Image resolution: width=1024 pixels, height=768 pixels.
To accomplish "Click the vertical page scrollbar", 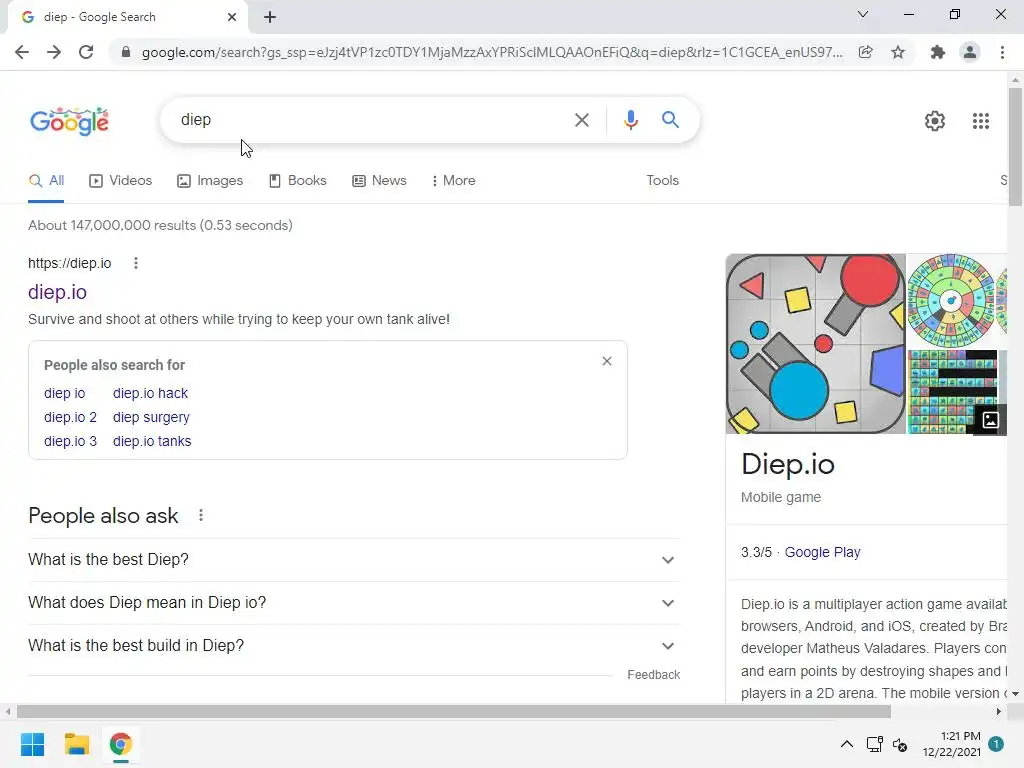I will click(1015, 147).
